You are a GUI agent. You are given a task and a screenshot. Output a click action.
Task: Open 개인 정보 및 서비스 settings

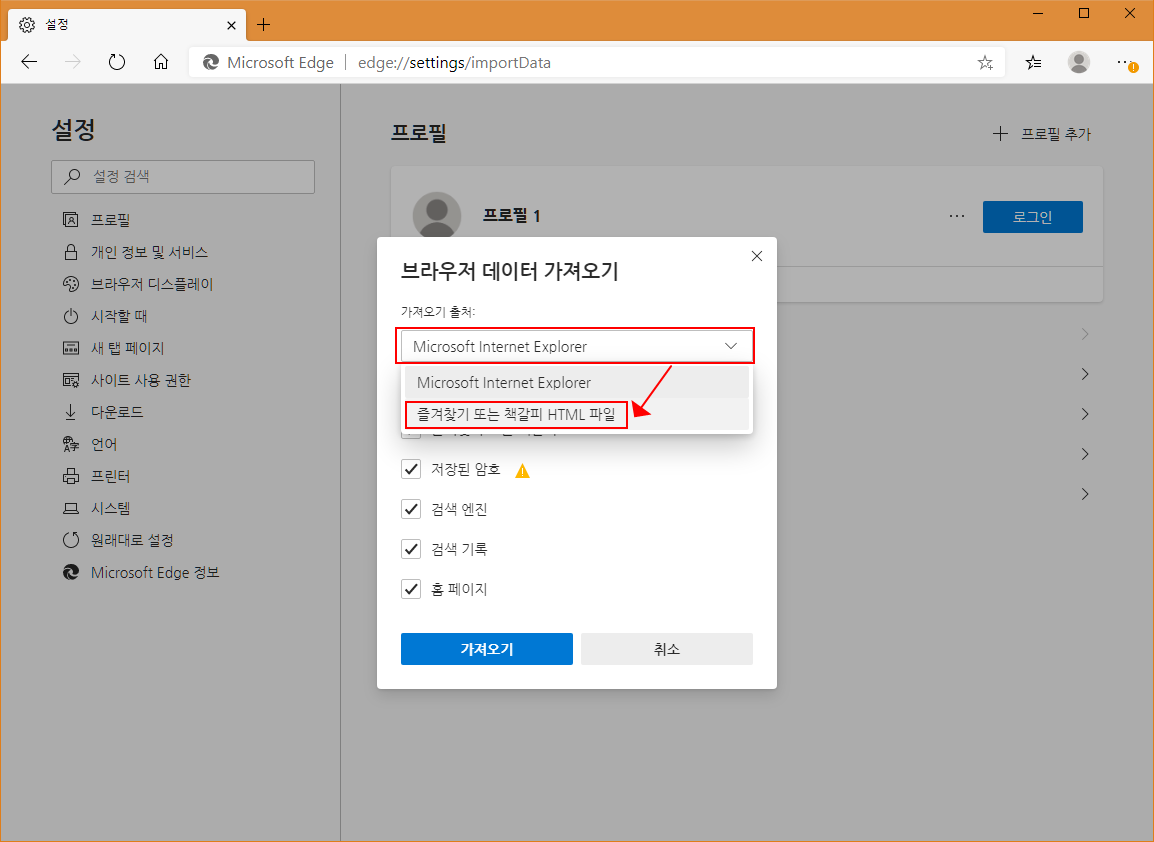(149, 252)
